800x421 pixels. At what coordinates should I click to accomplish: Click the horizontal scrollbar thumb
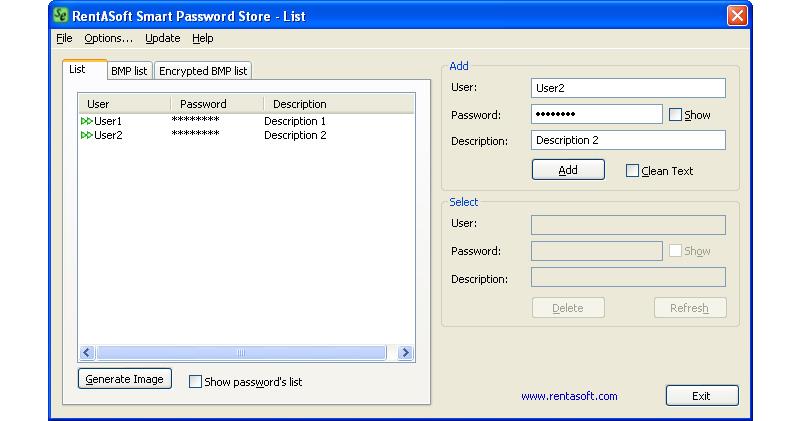click(x=241, y=353)
